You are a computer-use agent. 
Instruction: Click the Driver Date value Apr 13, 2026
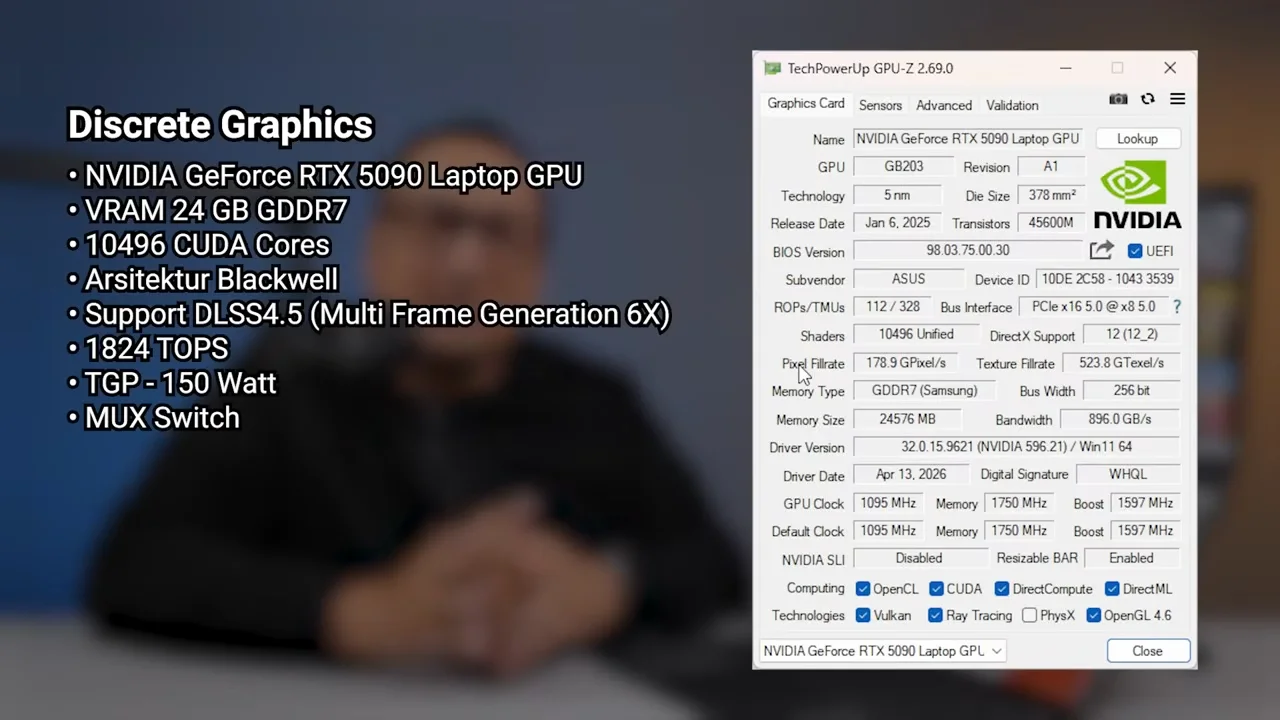tap(911, 475)
